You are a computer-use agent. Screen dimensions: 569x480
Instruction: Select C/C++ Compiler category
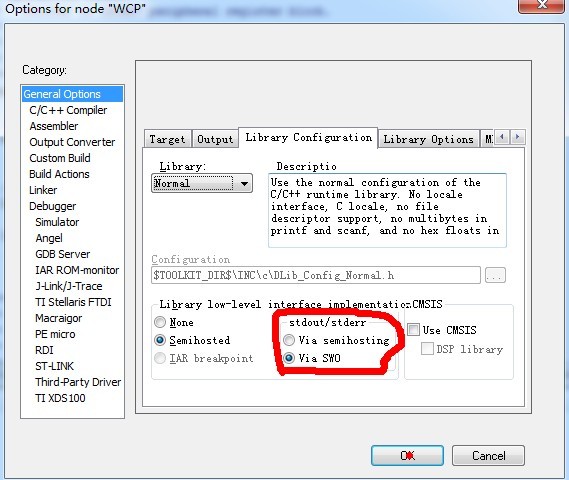68,110
